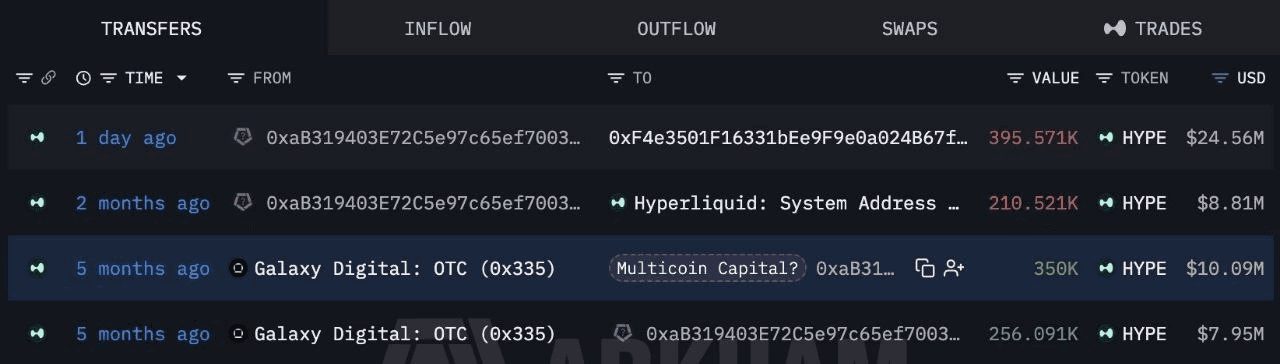The width and height of the screenshot is (1280, 364).
Task: Click chain icon of the 1 day ago row
Action: click(x=37, y=138)
